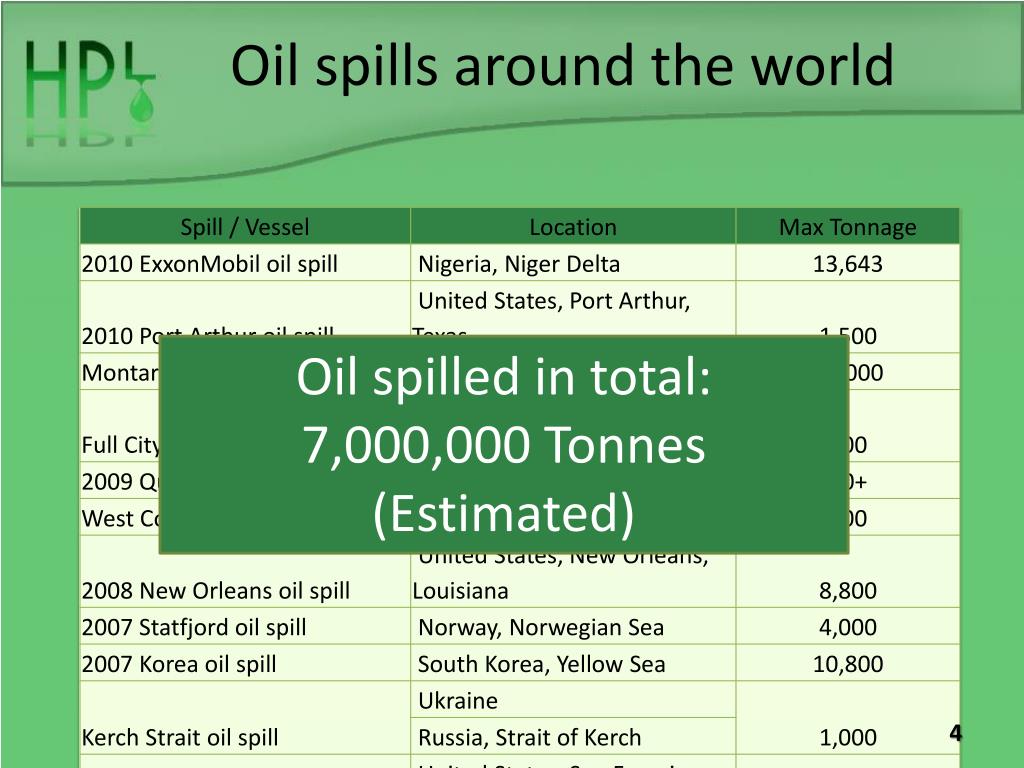Click the '7,000,000 Tonnes' overlay line
The height and width of the screenshot is (768, 1024).
pos(504,445)
